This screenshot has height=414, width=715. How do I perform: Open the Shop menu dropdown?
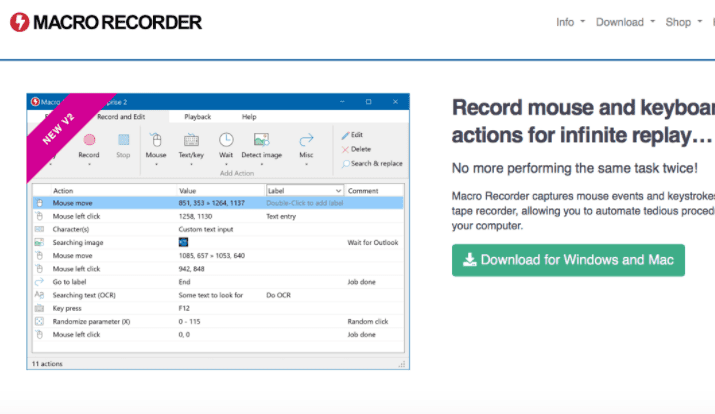point(684,22)
